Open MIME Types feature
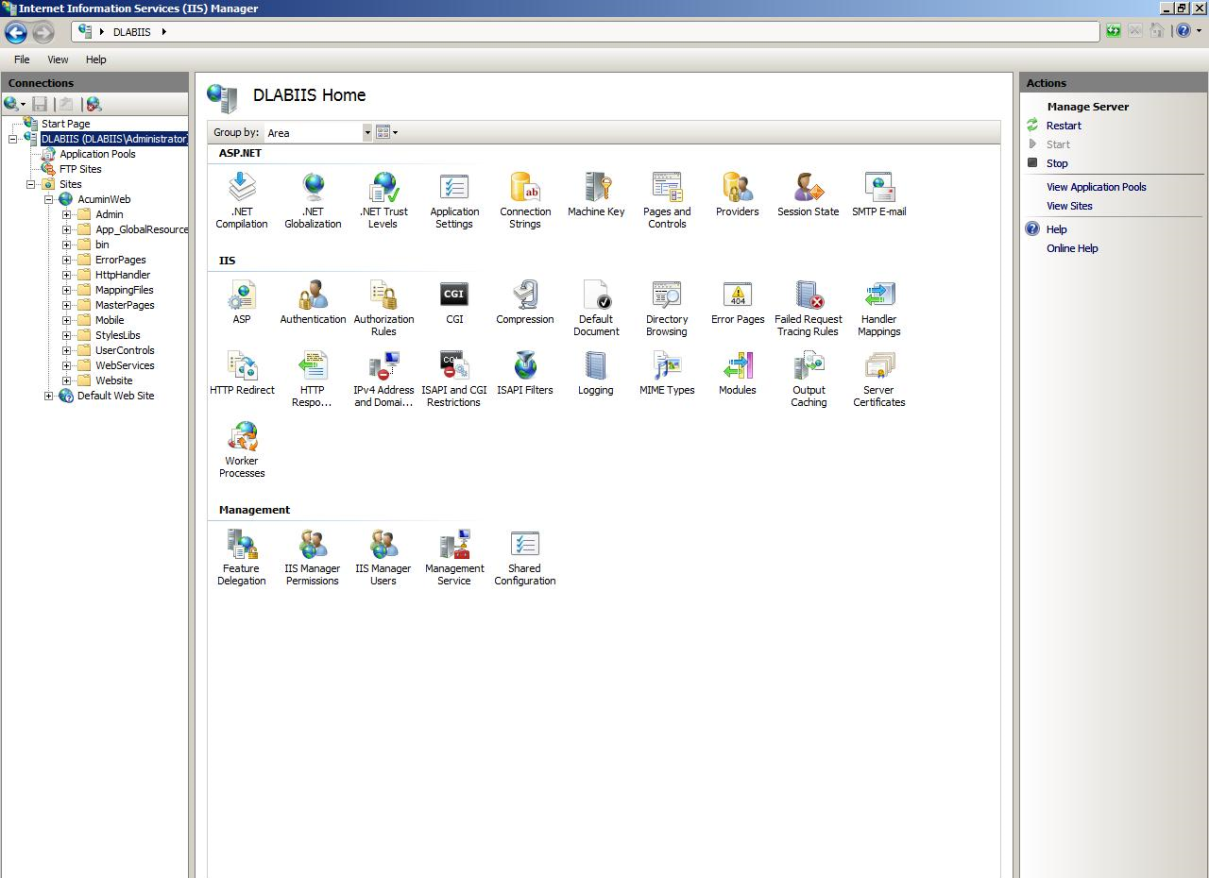Screen dimensions: 1209x878 click(x=667, y=373)
